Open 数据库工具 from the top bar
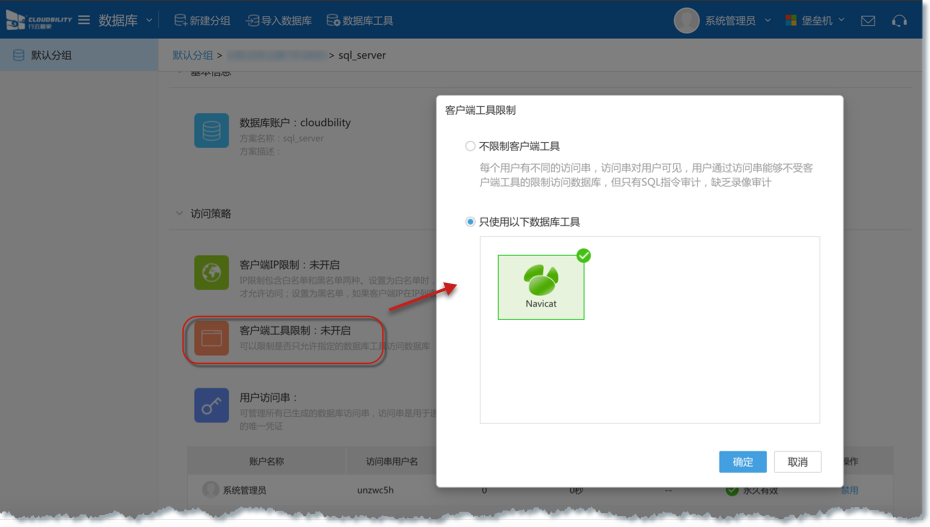 coord(359,20)
